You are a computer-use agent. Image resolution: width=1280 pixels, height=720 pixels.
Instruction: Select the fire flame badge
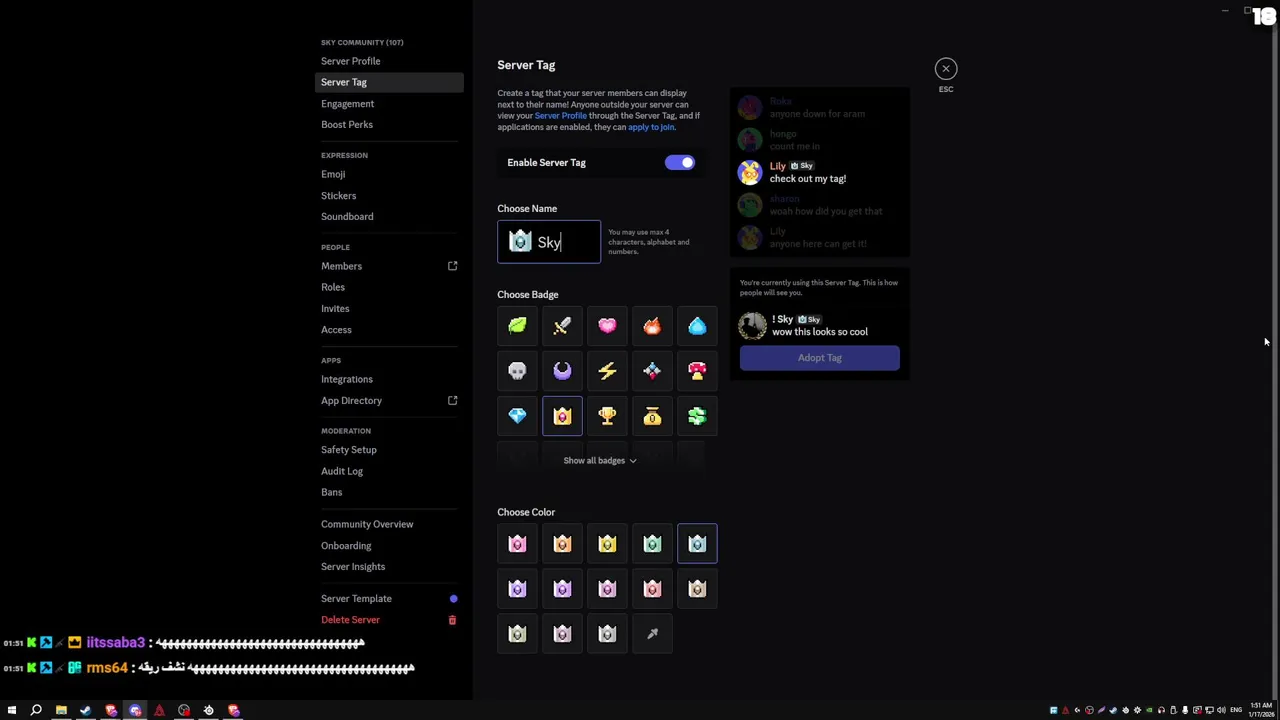click(x=652, y=326)
